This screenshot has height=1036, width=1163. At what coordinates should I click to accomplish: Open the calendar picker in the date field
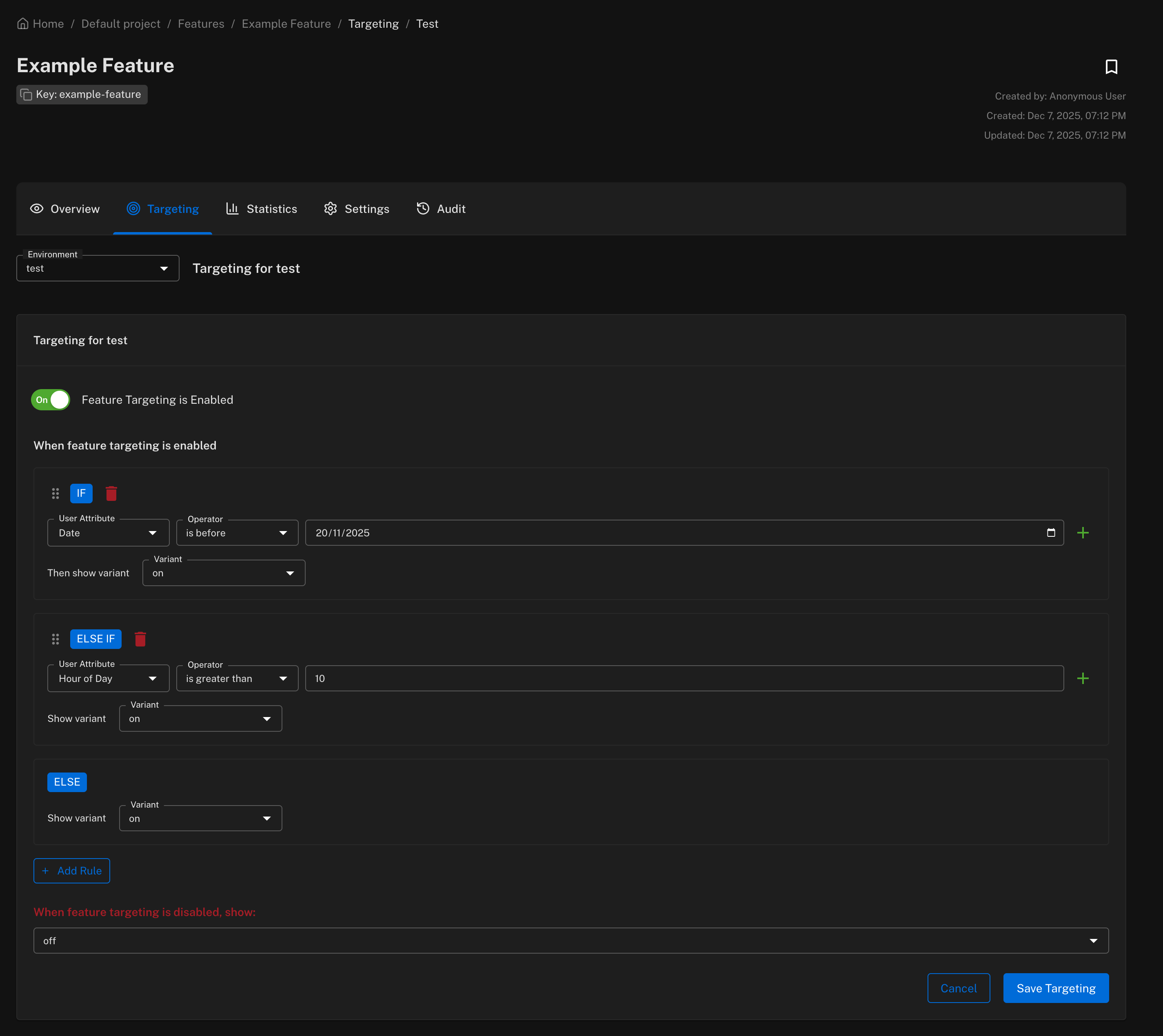click(1051, 532)
